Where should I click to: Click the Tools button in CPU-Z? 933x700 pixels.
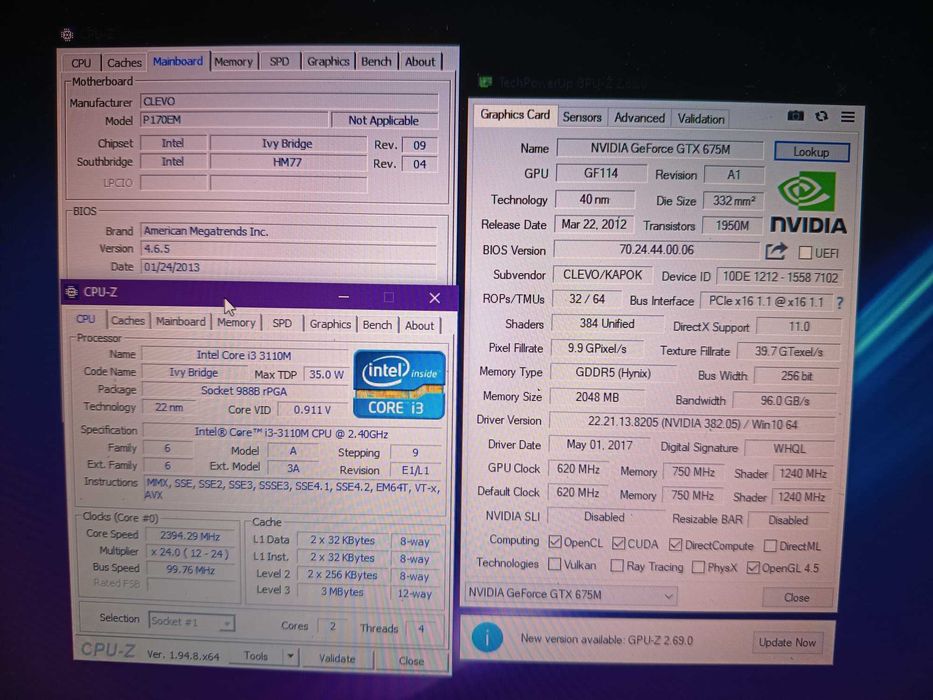point(256,655)
